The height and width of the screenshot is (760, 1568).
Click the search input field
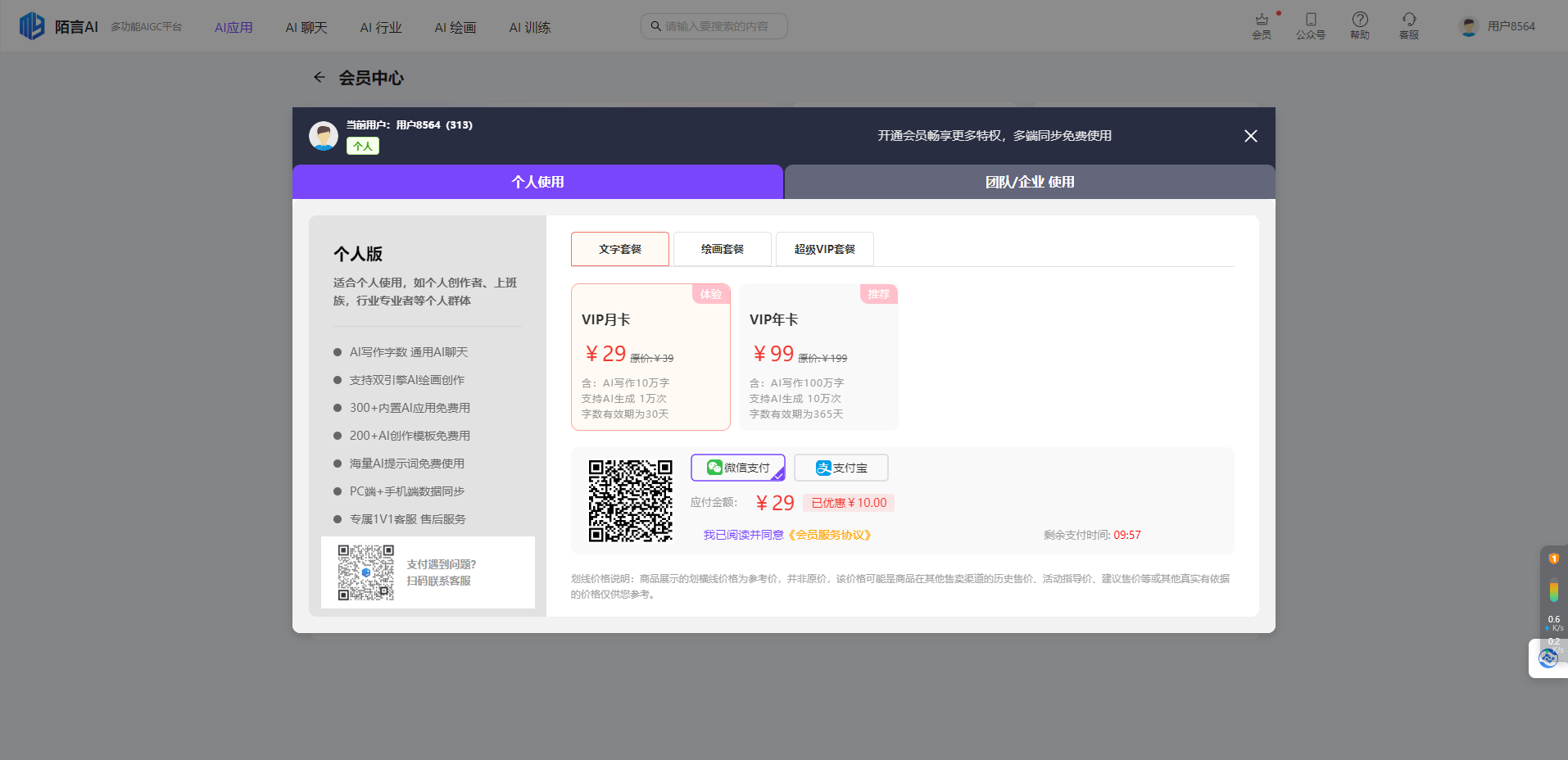pyautogui.click(x=713, y=25)
